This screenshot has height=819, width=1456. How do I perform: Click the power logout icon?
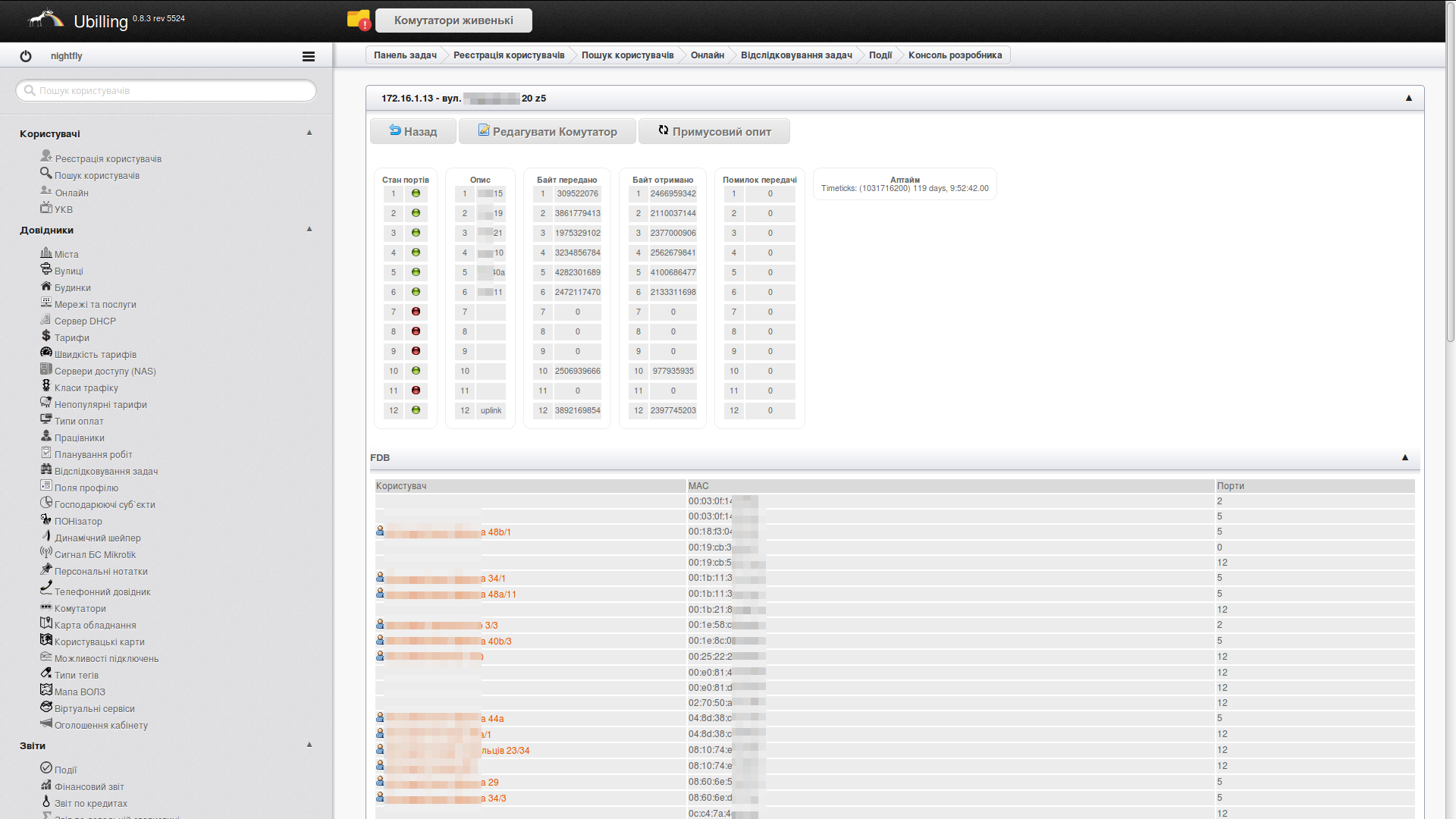[26, 56]
